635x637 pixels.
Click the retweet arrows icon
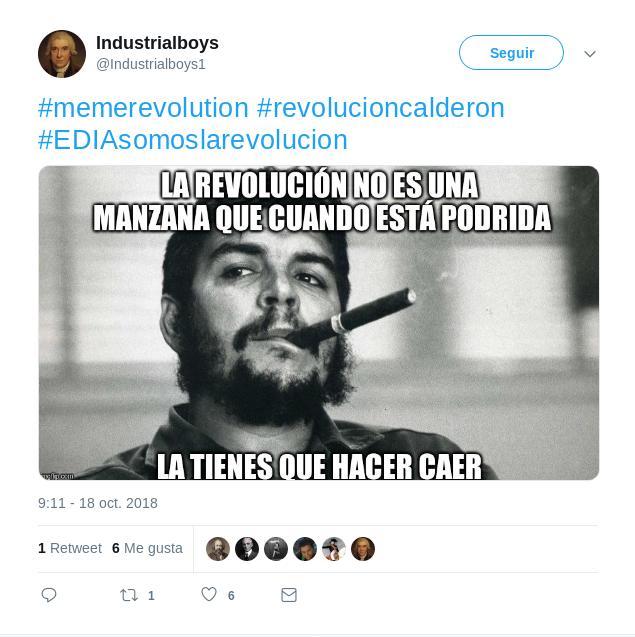point(129,595)
